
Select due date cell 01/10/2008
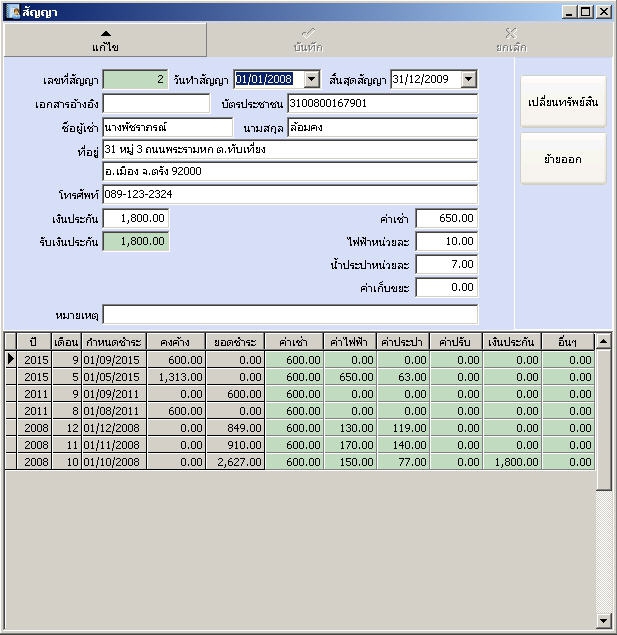coord(114,462)
